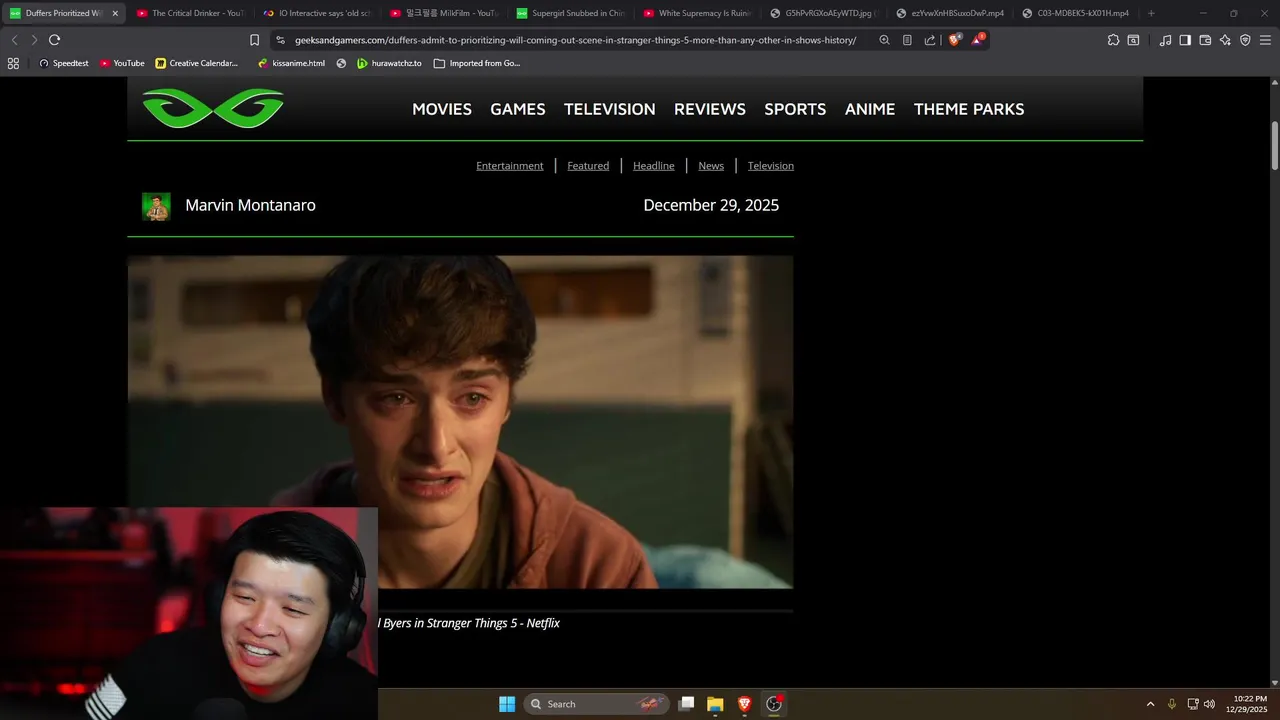1280x720 pixels.
Task: Toggle the sidebar panel icon
Action: 1185,40
